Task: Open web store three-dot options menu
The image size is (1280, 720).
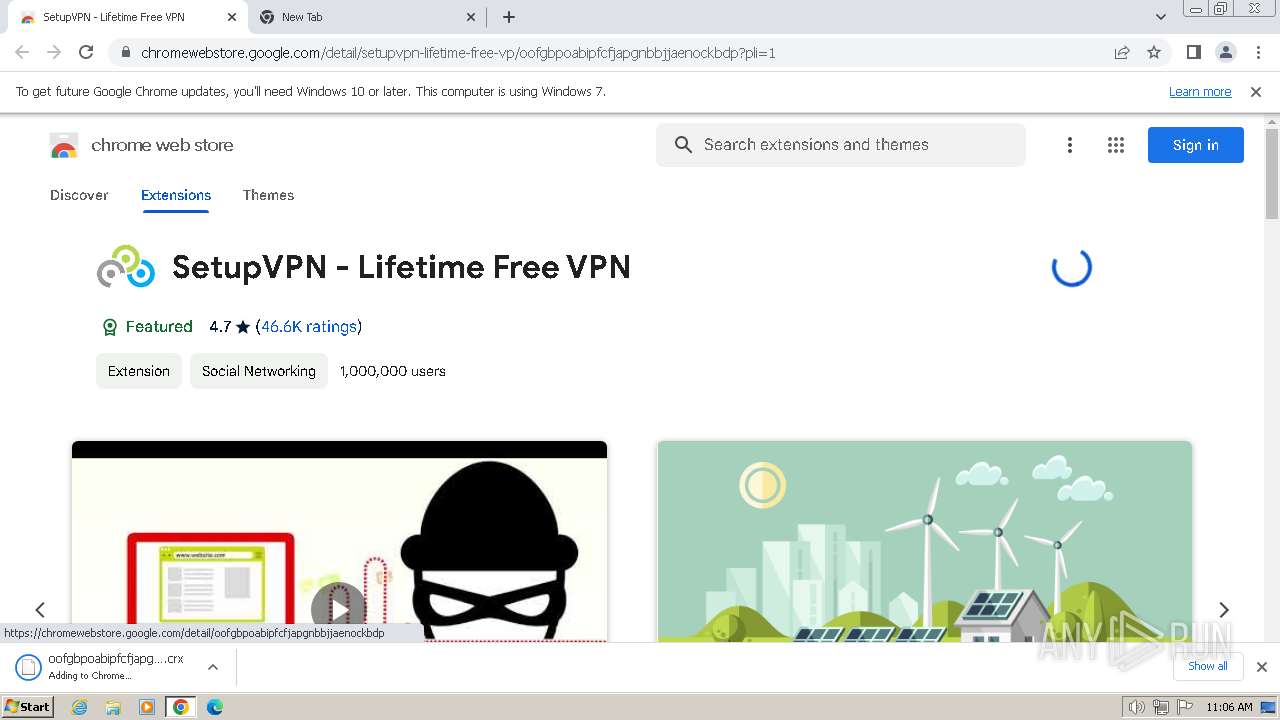Action: 1070,145
